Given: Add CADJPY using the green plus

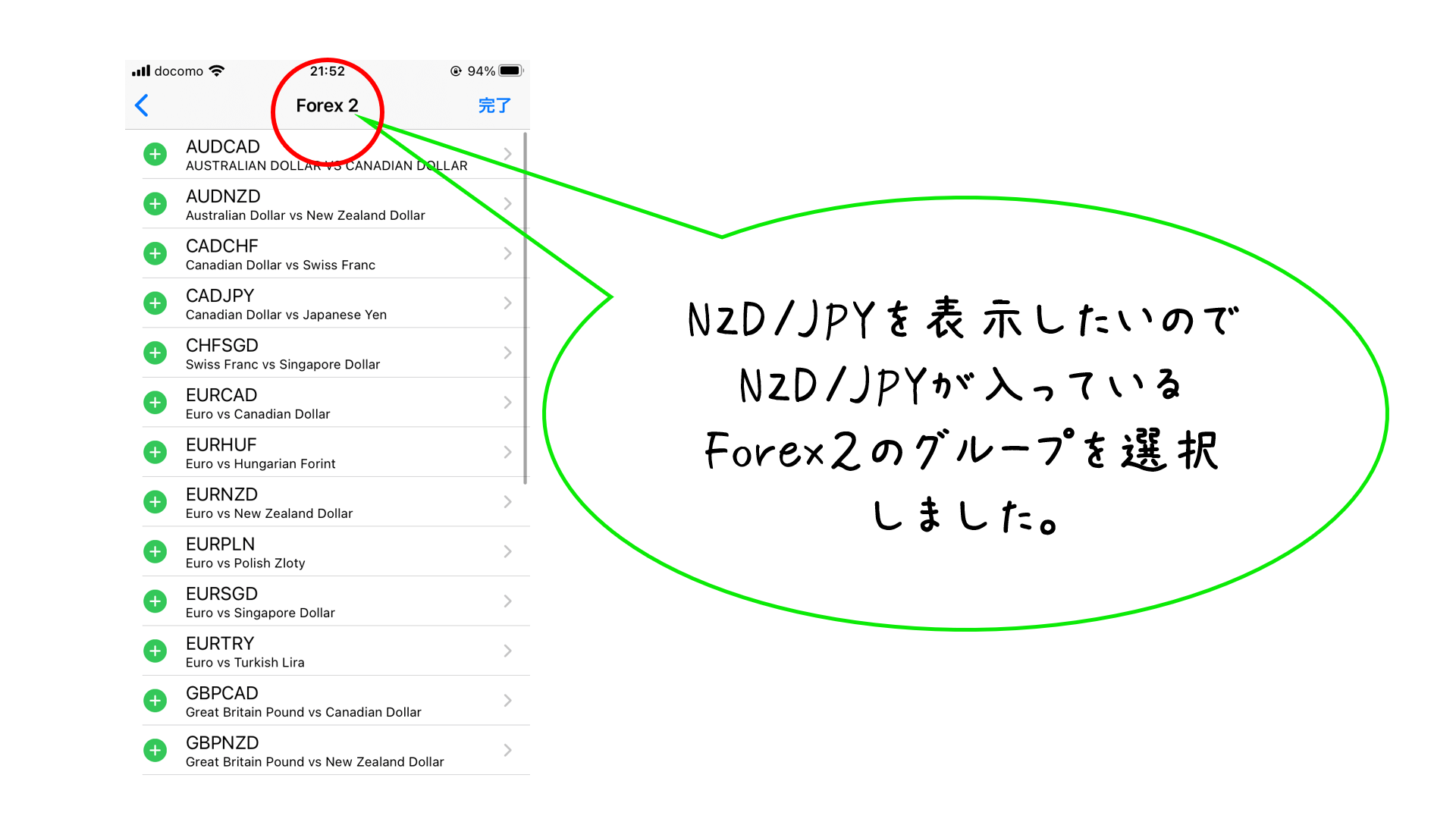Looking at the screenshot, I should pos(155,303).
